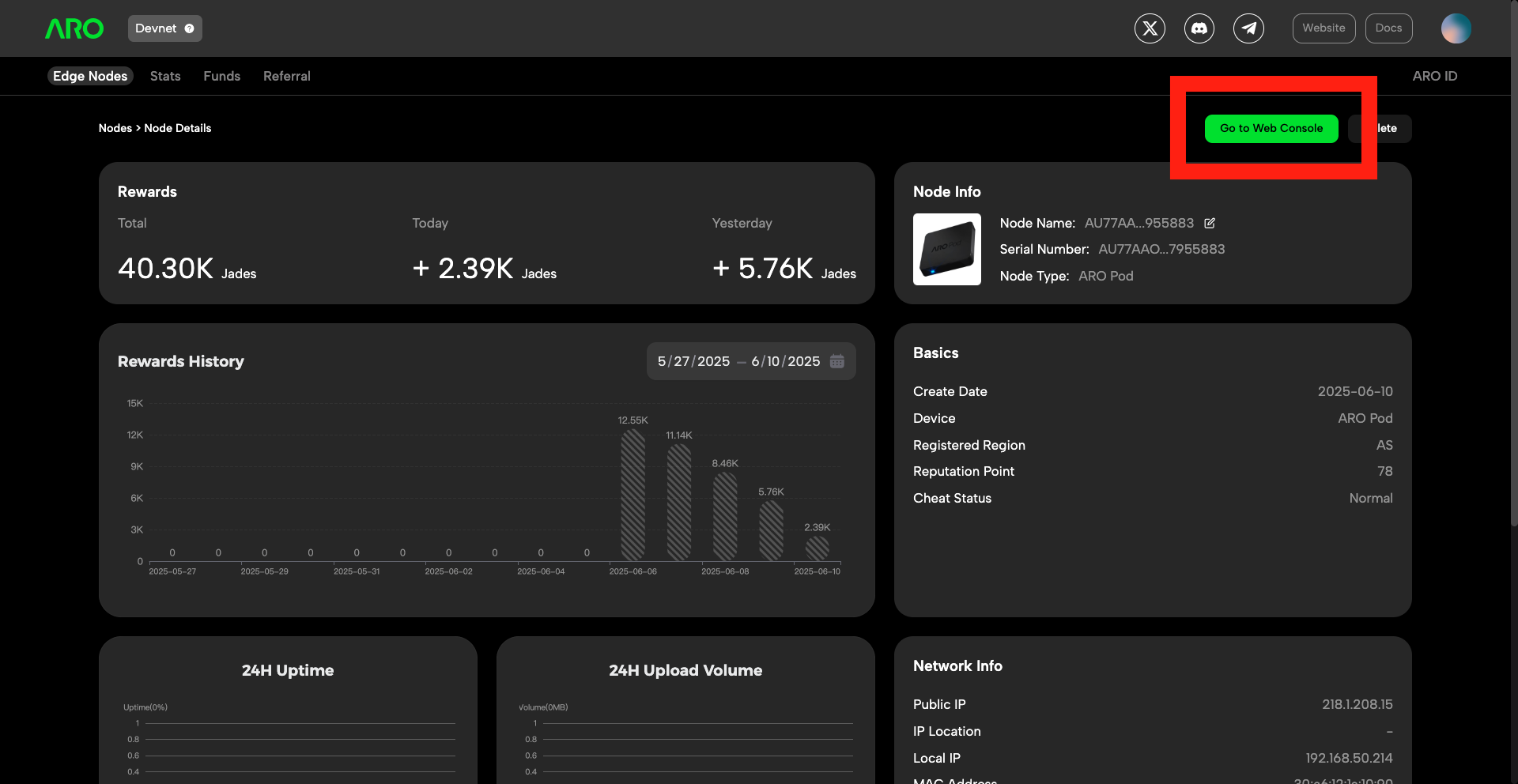Open the X (Twitter) social icon

[1150, 28]
